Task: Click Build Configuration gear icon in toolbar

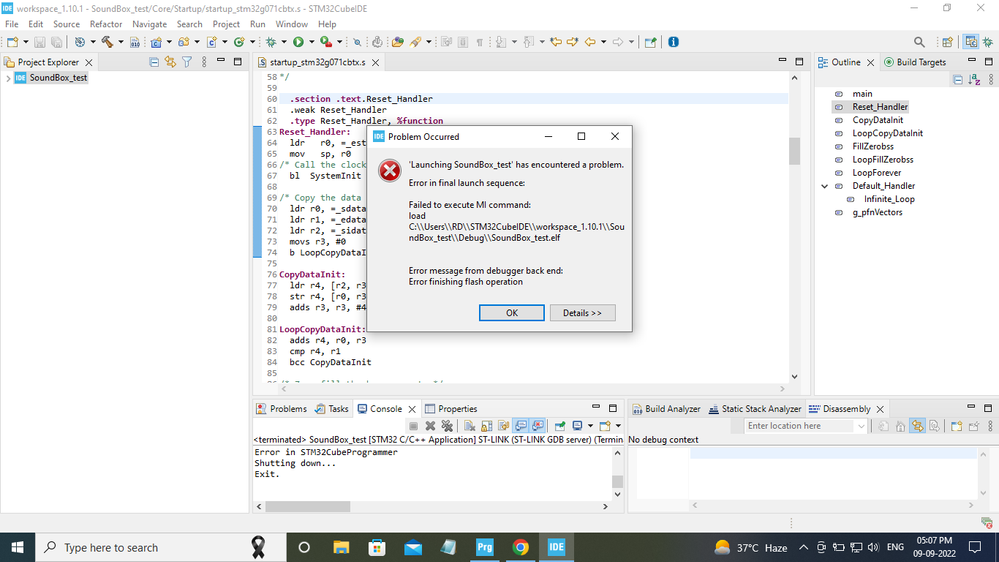Action: (80, 42)
